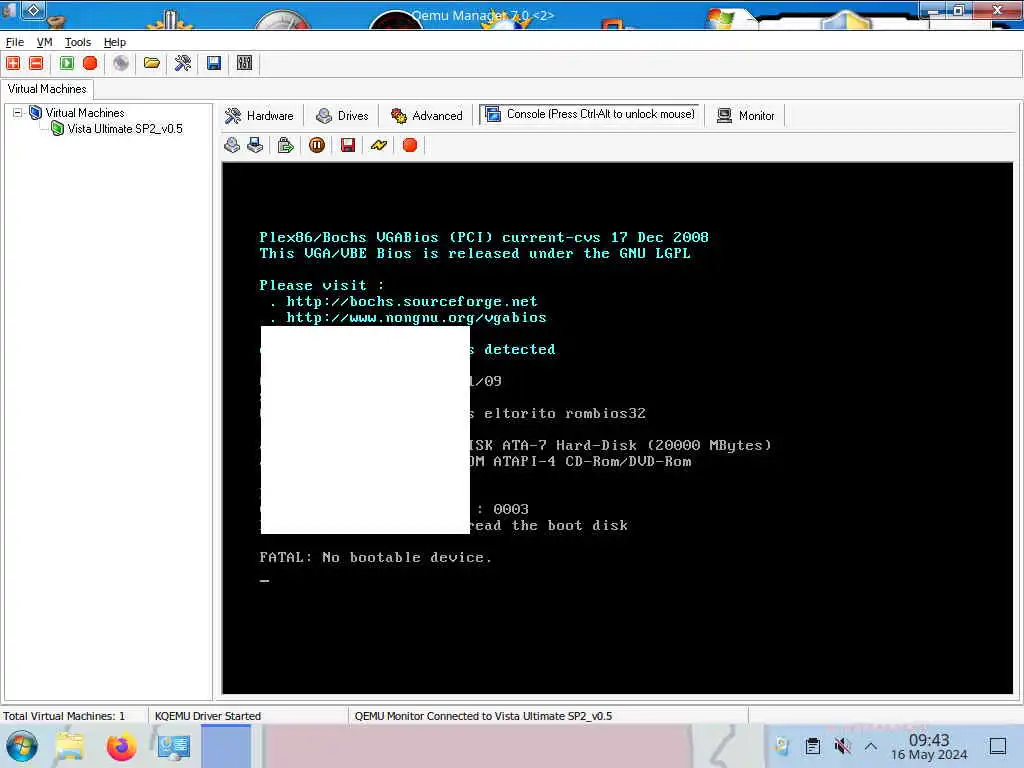1024x768 pixels.
Task: Click the blue floppy disk save icon
Action: [x=214, y=63]
